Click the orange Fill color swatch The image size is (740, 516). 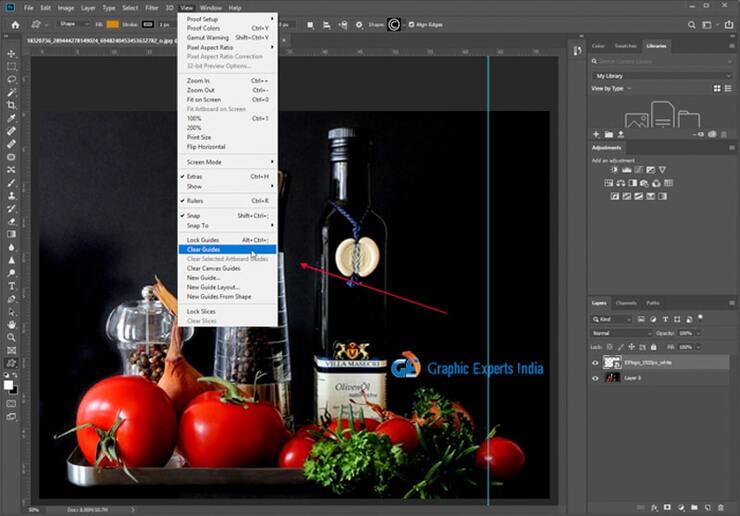(112, 24)
